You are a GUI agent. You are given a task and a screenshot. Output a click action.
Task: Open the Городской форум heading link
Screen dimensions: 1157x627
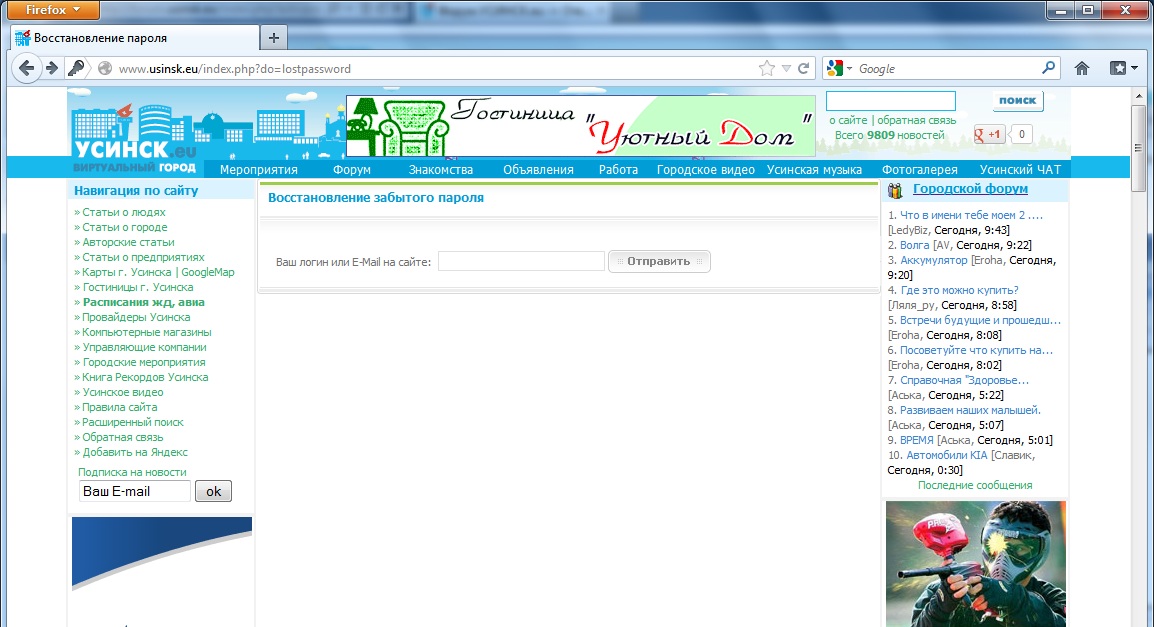click(969, 189)
